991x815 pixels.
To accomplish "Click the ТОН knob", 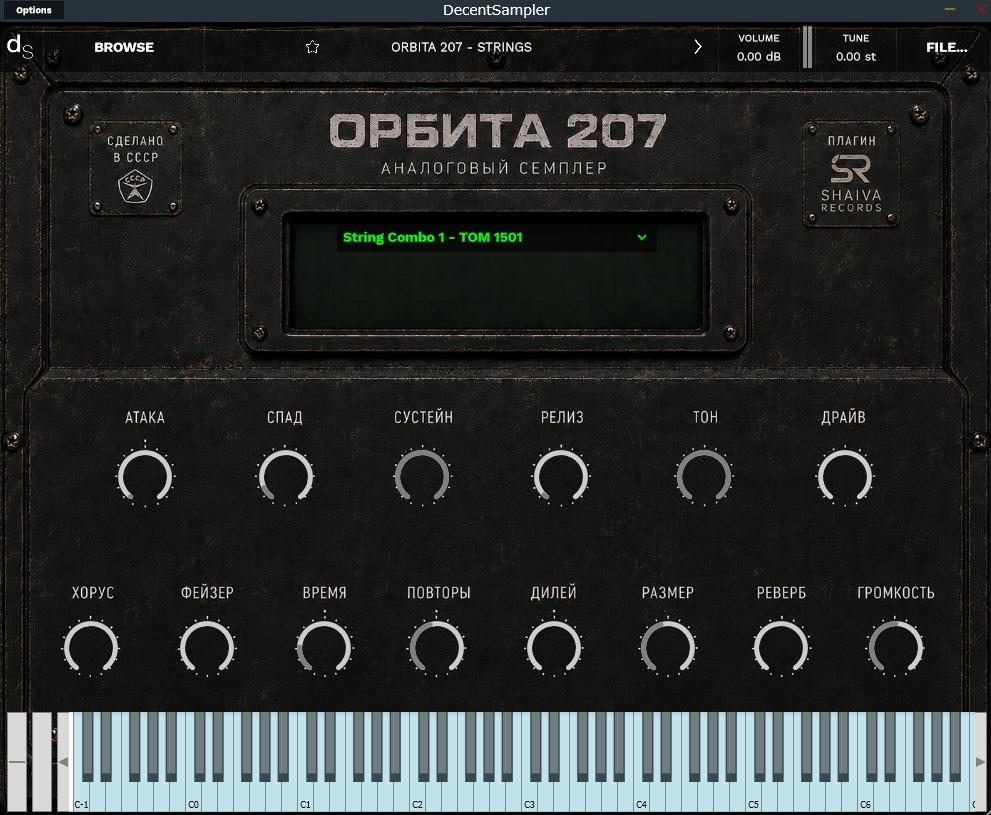I will [704, 476].
